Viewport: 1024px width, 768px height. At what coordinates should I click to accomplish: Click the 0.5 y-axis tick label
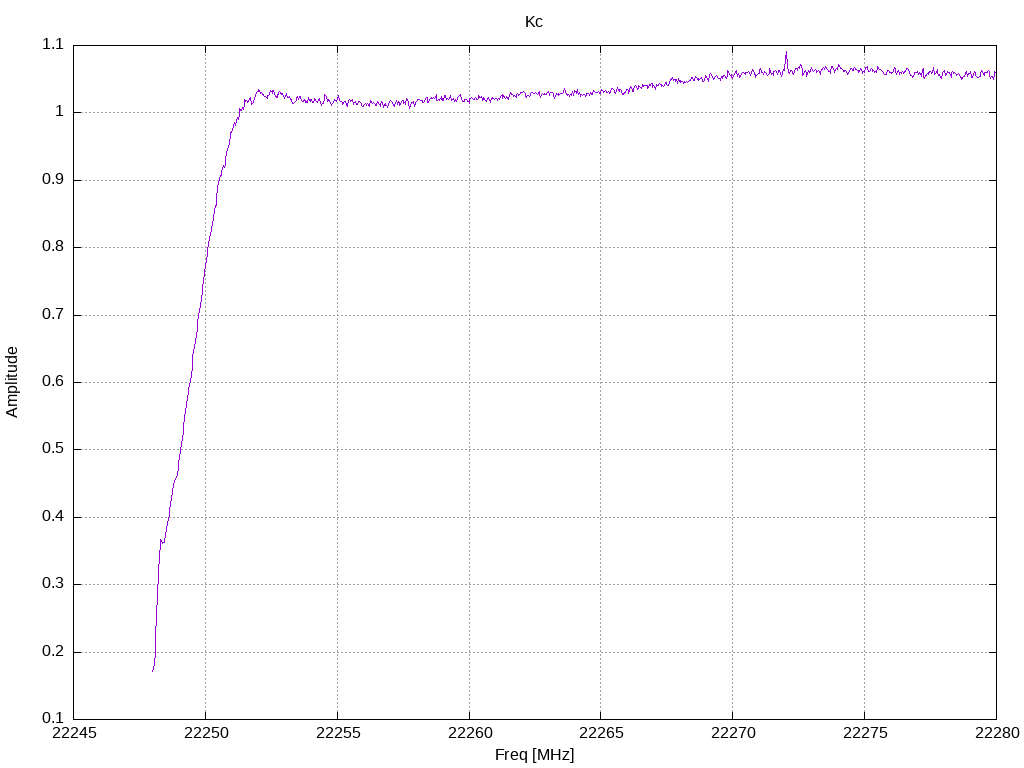click(53, 449)
